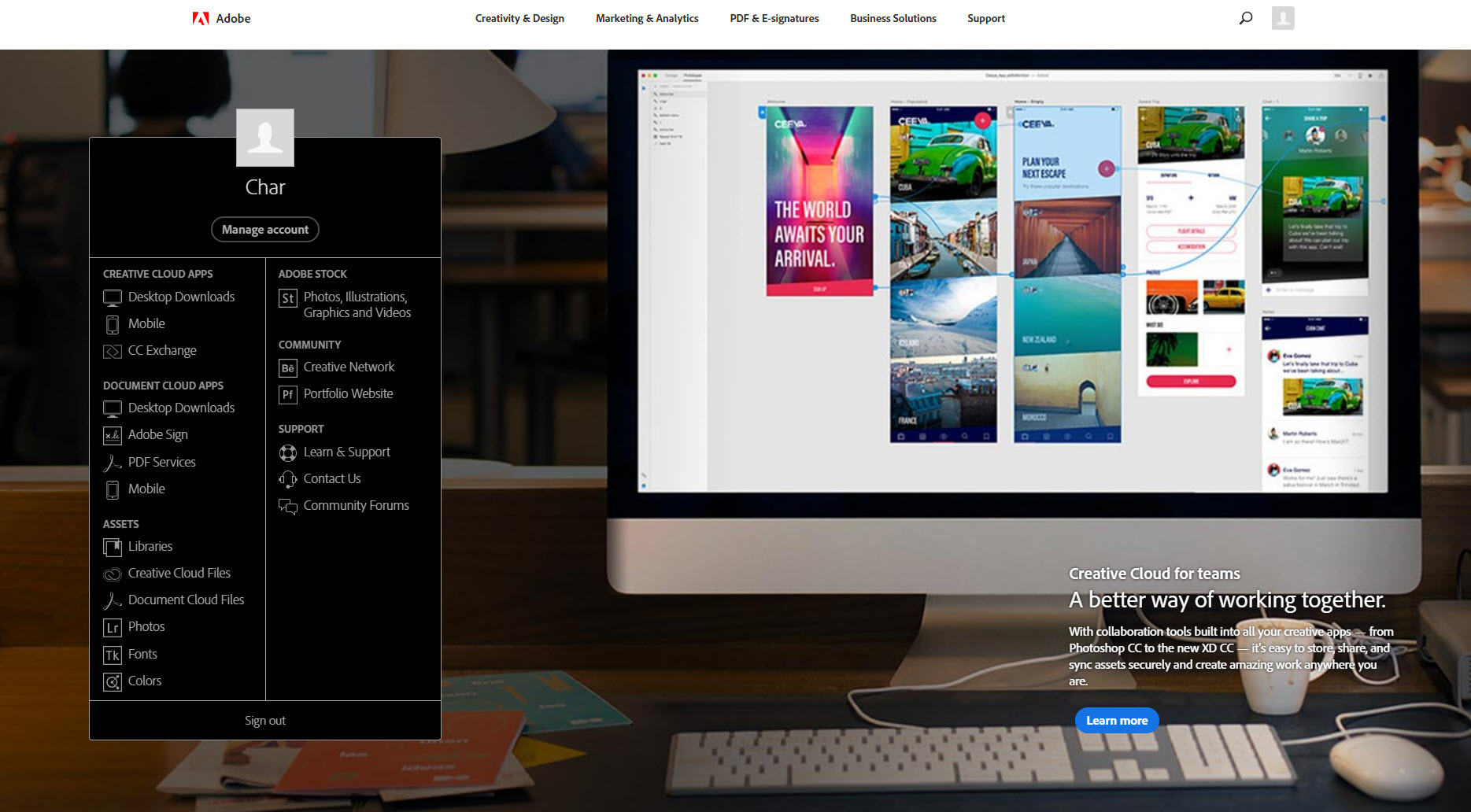Viewport: 1471px width, 812px height.
Task: Open Community Forums link
Action: point(356,505)
